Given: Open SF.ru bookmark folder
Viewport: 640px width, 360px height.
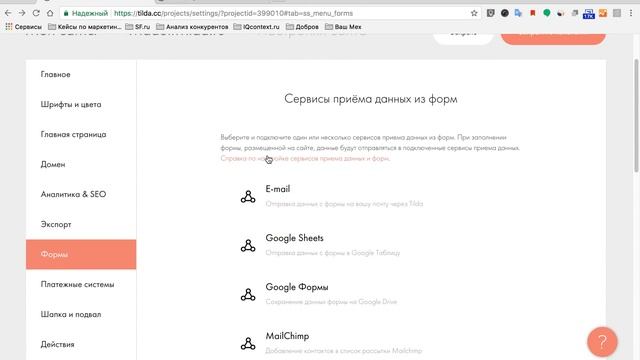Looking at the screenshot, I should pos(138,27).
